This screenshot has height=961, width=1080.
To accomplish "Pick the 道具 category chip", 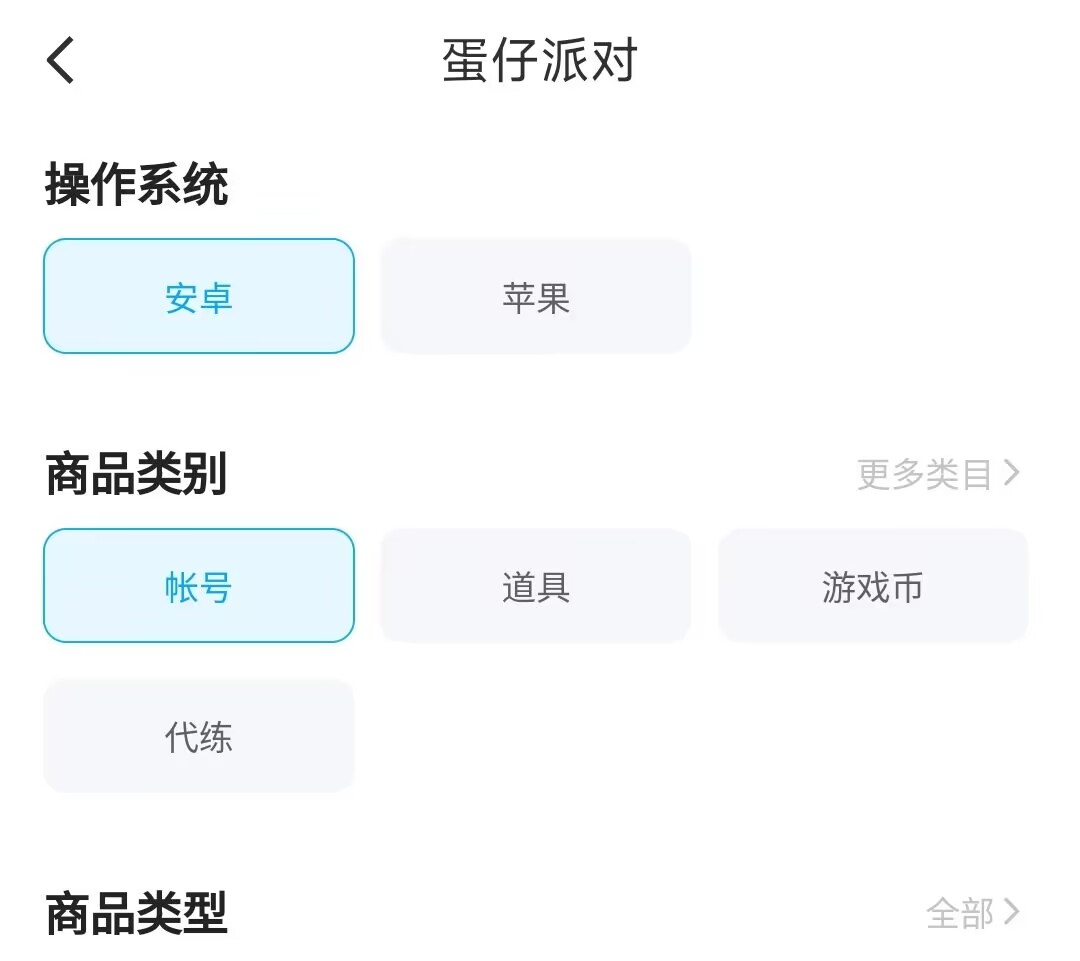I will [536, 586].
